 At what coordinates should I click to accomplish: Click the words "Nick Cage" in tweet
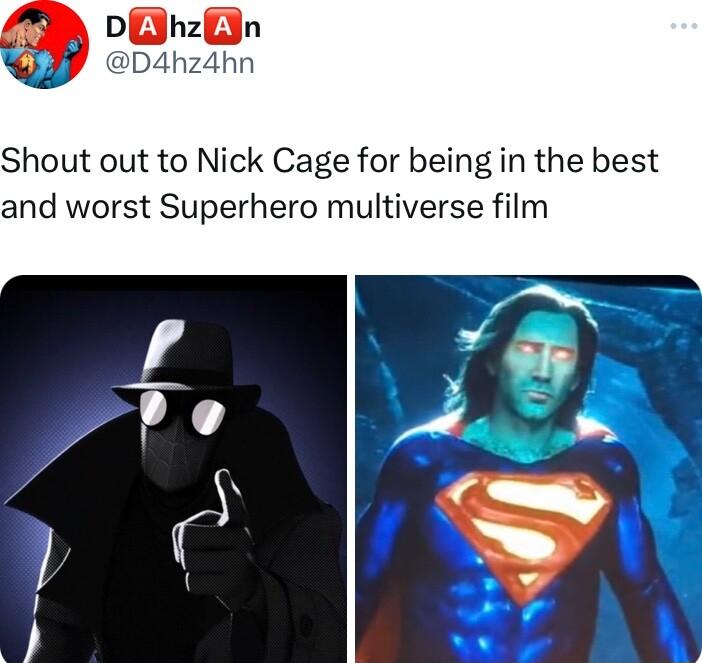click(x=273, y=161)
